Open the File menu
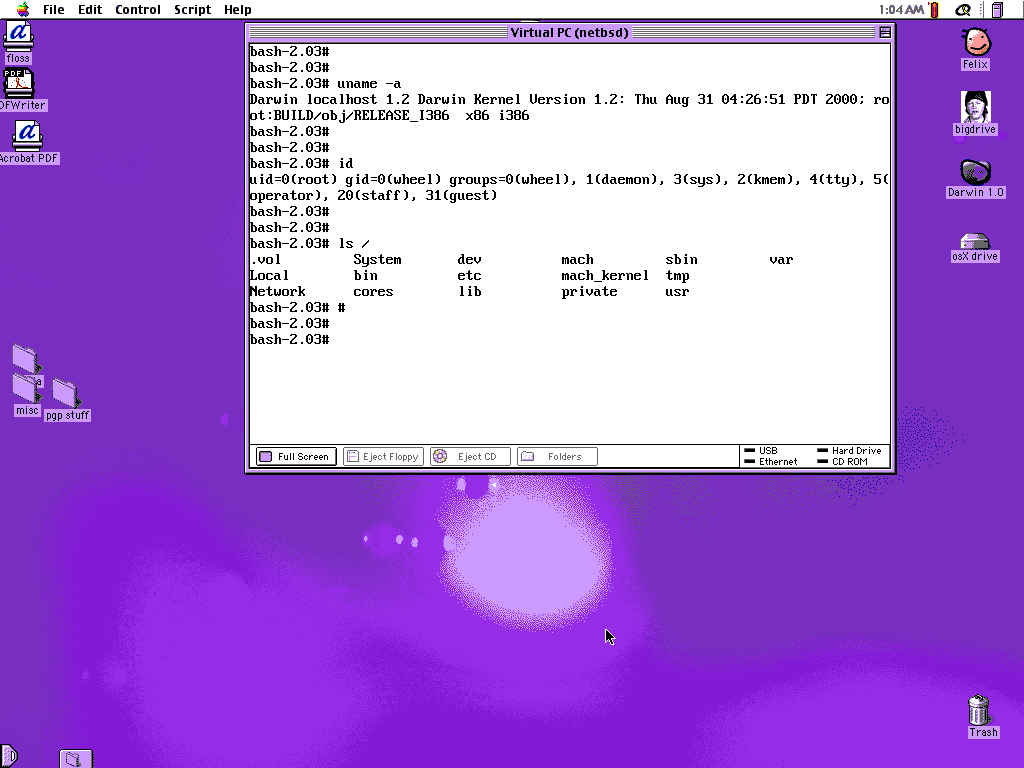This screenshot has height=768, width=1024. coord(54,9)
